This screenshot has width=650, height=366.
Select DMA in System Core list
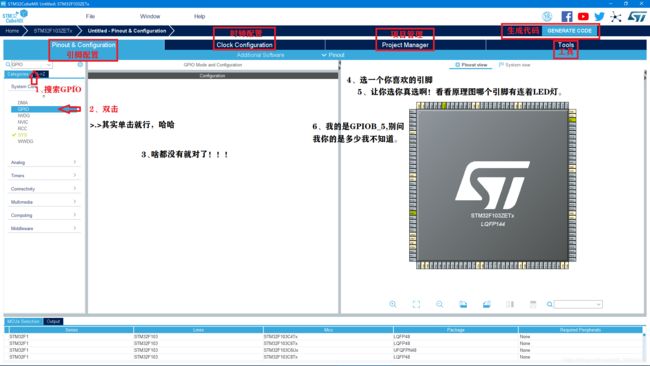pos(23,103)
